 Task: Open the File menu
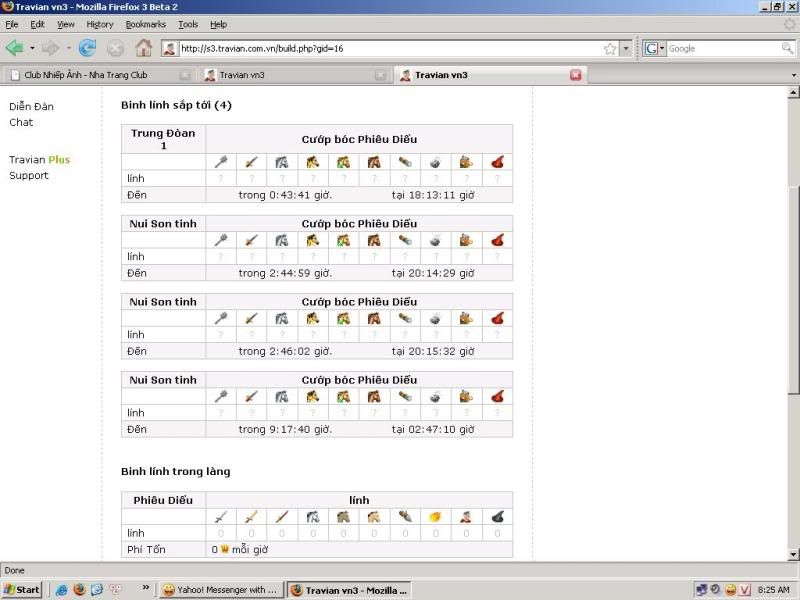(x=12, y=24)
